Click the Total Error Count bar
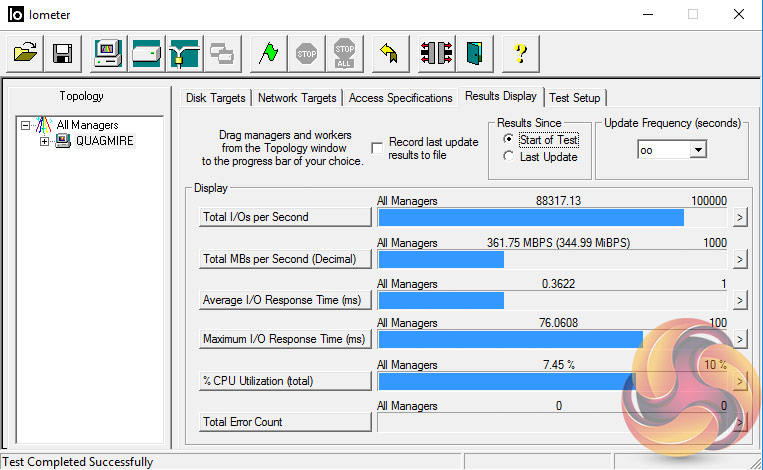Screen dimensions: 763x470 pos(552,422)
